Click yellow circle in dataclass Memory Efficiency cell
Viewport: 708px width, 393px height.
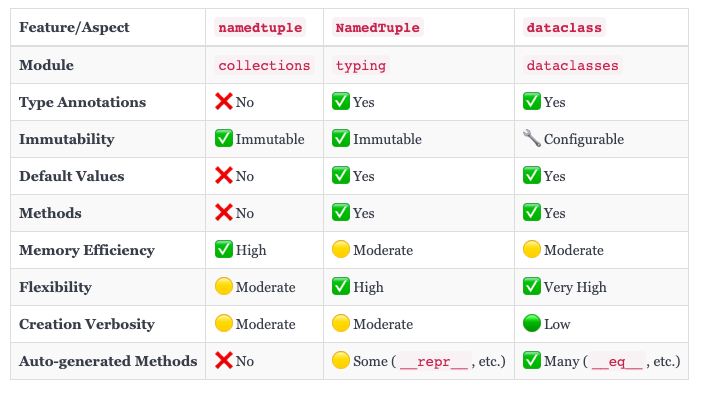click(x=531, y=249)
